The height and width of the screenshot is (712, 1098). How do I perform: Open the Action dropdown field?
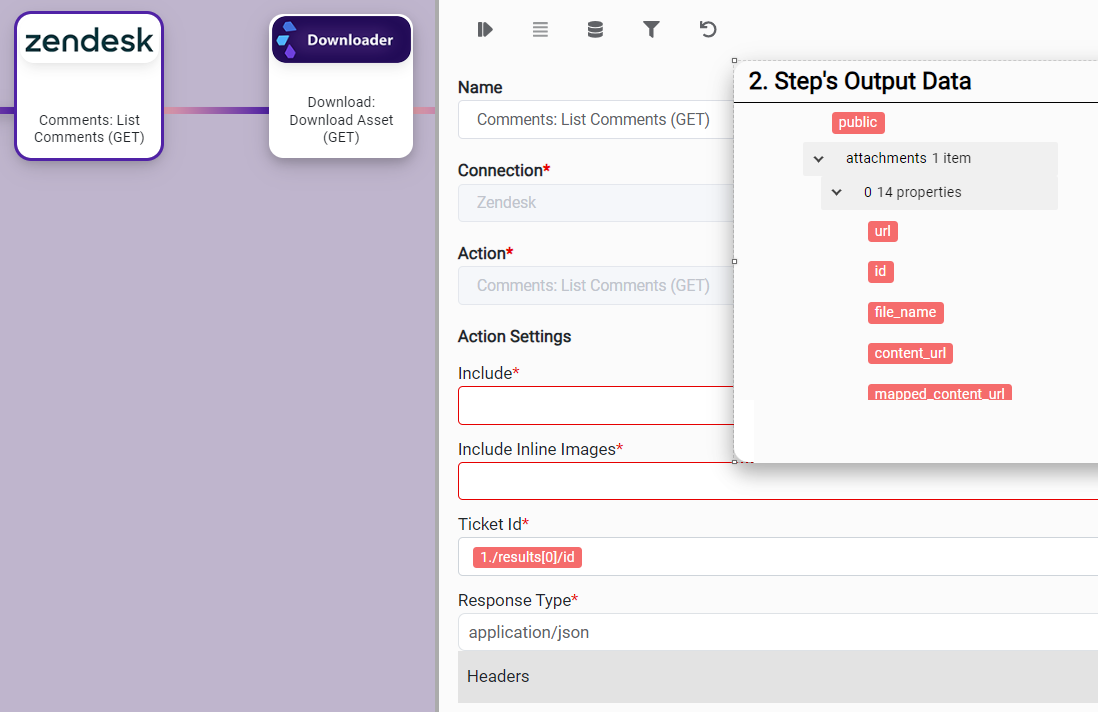click(596, 286)
